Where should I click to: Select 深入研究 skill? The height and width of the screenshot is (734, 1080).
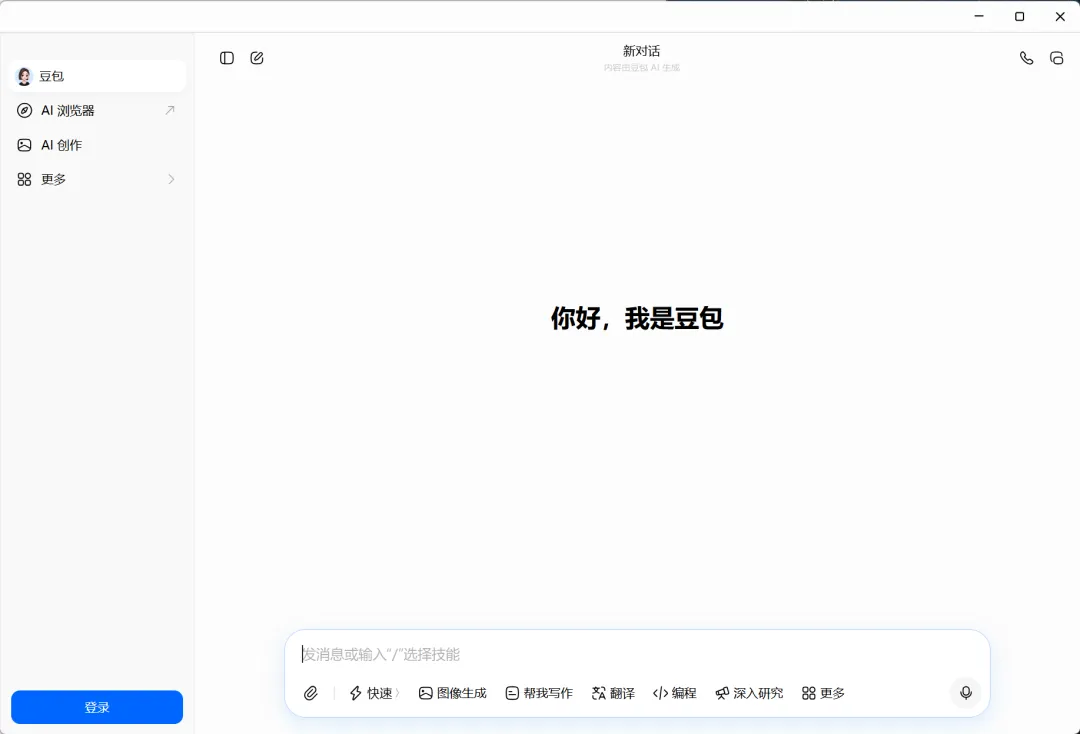click(x=749, y=693)
